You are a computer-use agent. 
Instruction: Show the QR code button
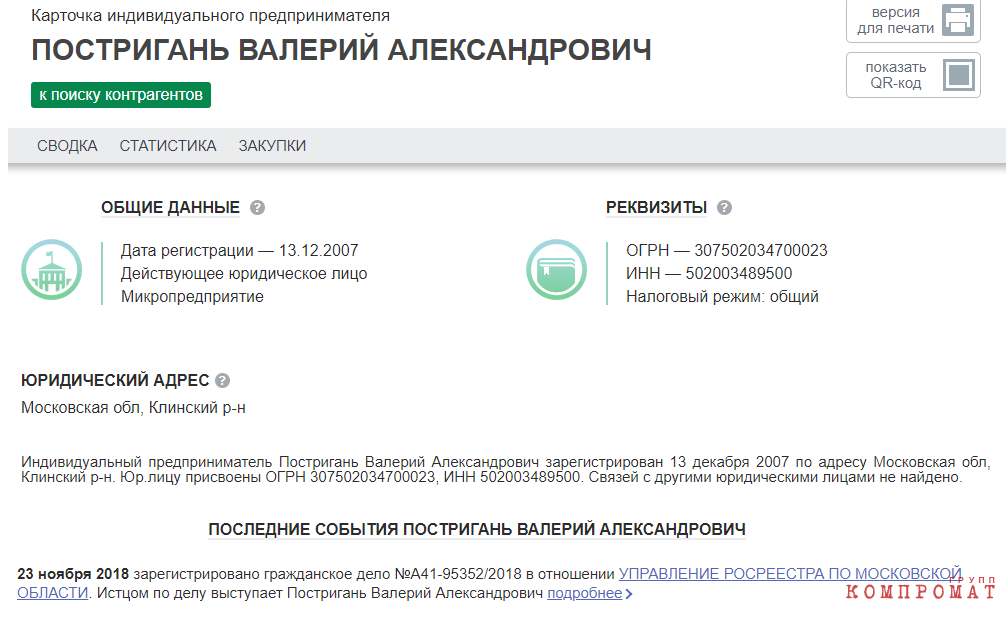pos(913,75)
